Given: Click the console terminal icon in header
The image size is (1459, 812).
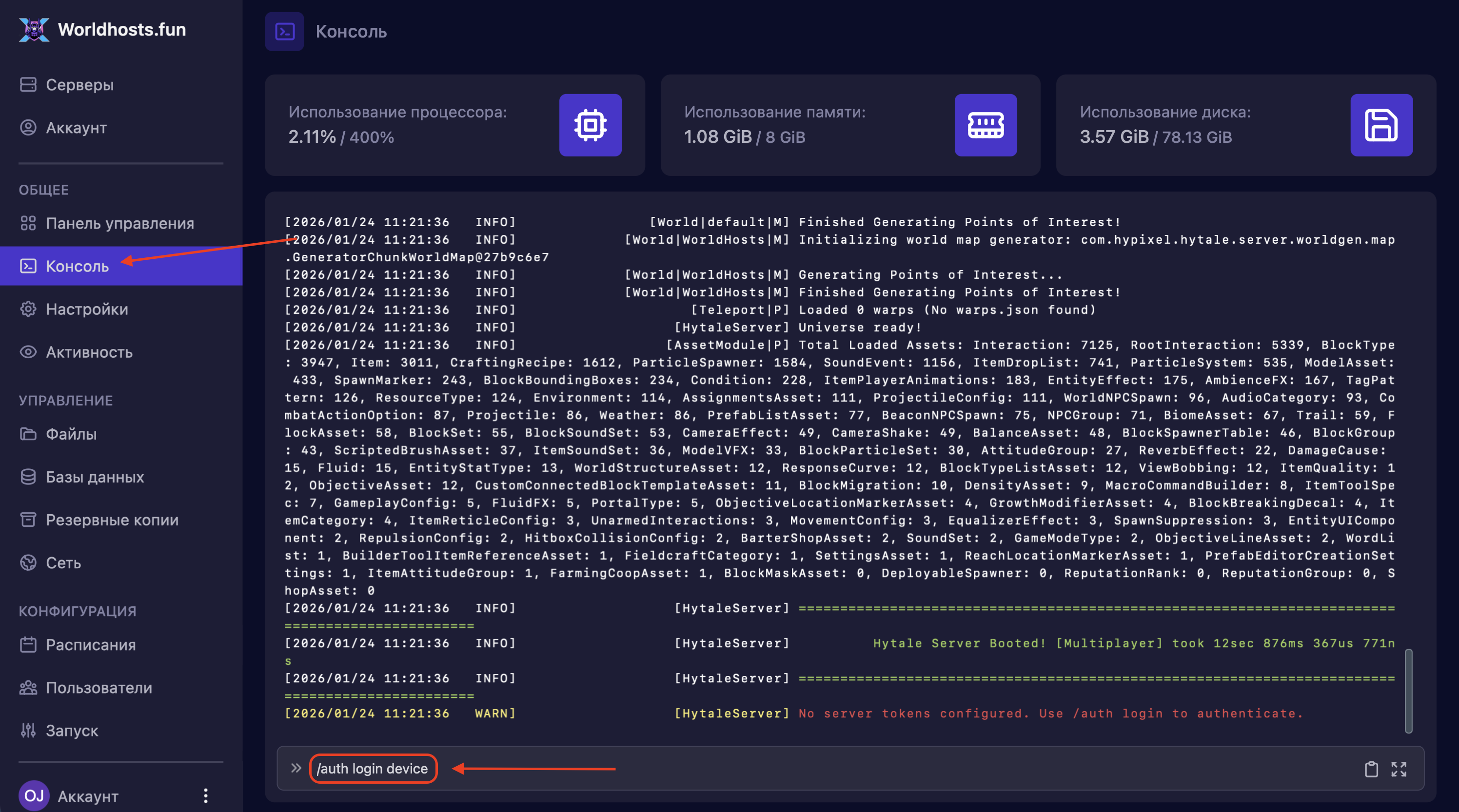Looking at the screenshot, I should click(284, 32).
